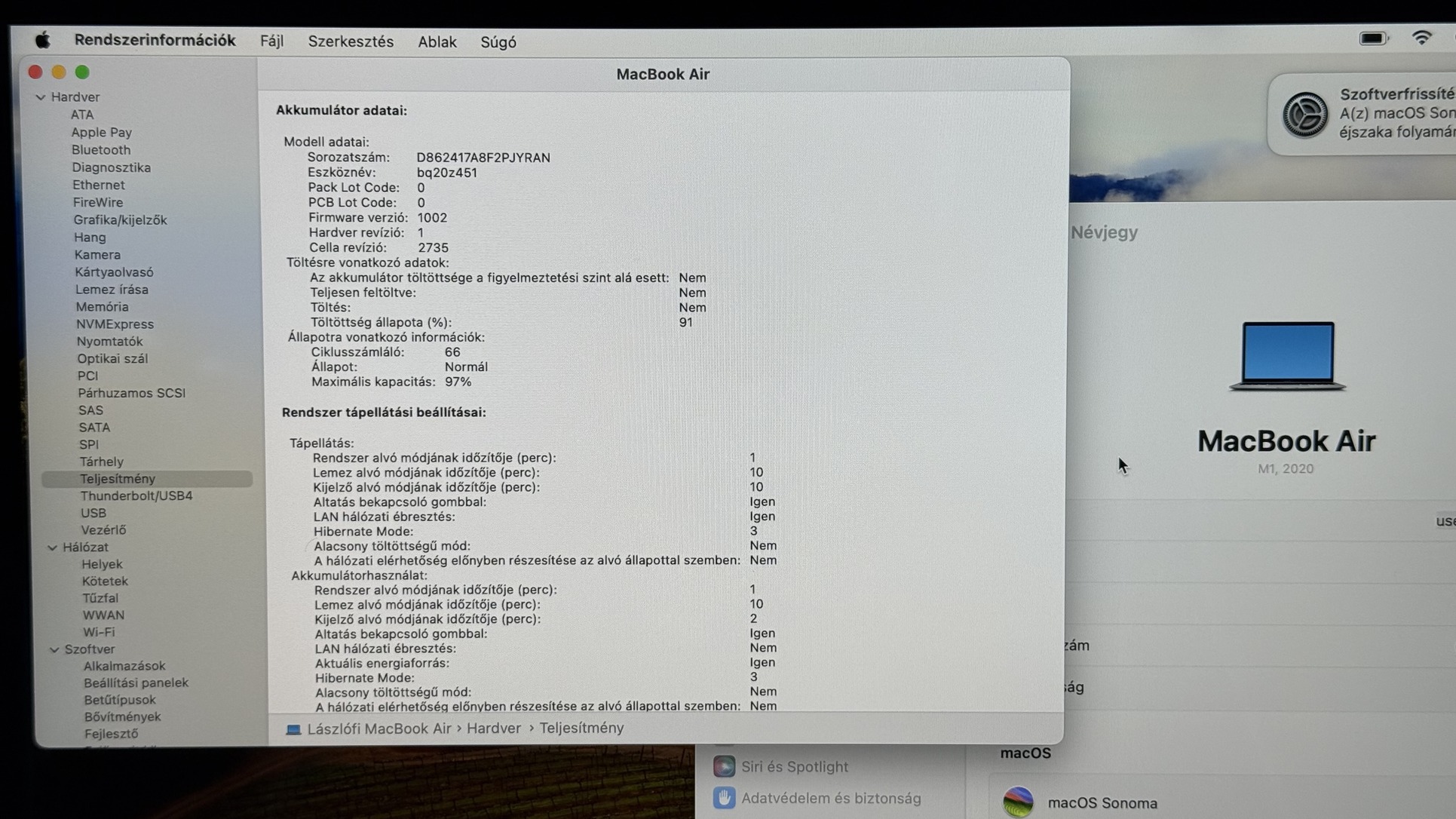Open the Szerkesztés menu
This screenshot has height=819, width=1456.
(x=351, y=41)
